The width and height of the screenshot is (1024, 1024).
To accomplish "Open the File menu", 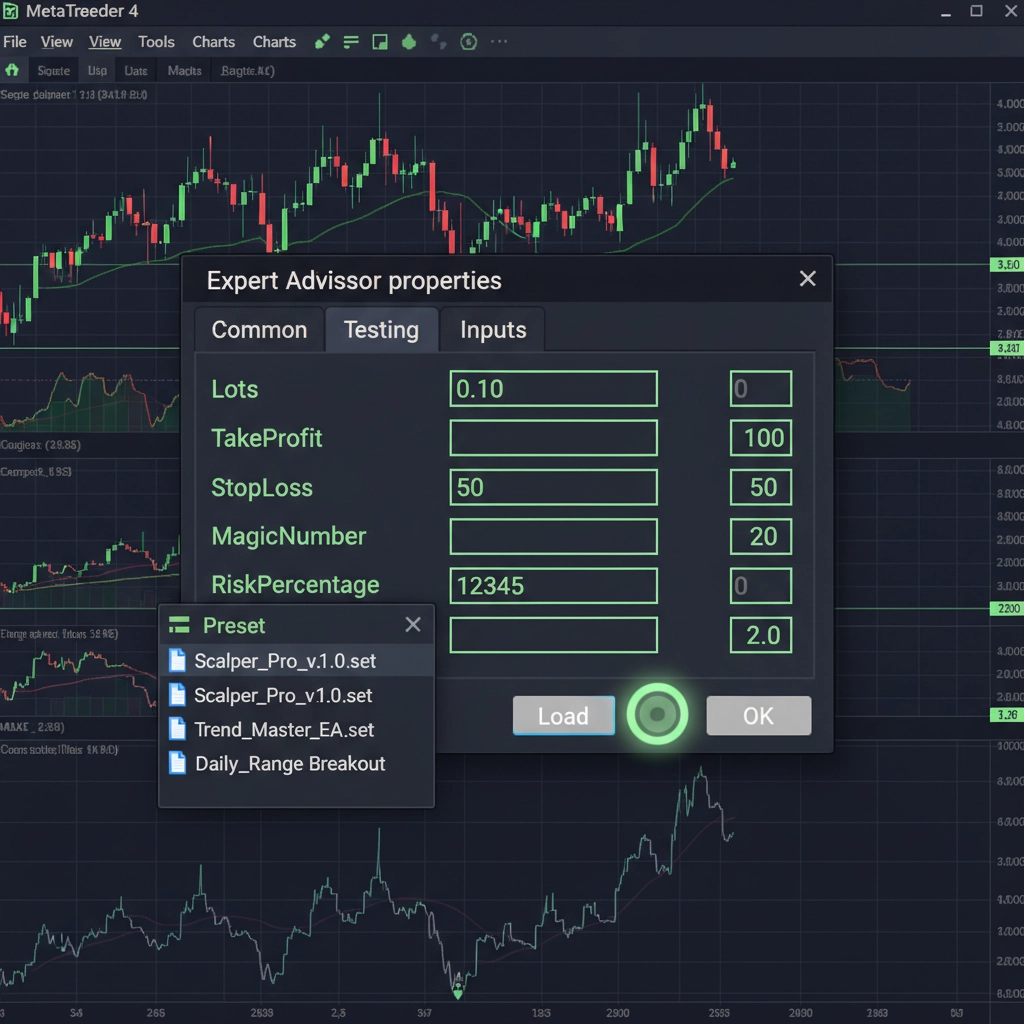I will pyautogui.click(x=15, y=42).
